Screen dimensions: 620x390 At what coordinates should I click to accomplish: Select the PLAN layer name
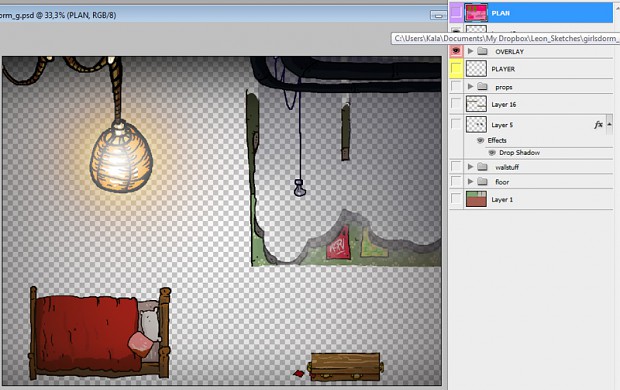click(x=500, y=13)
